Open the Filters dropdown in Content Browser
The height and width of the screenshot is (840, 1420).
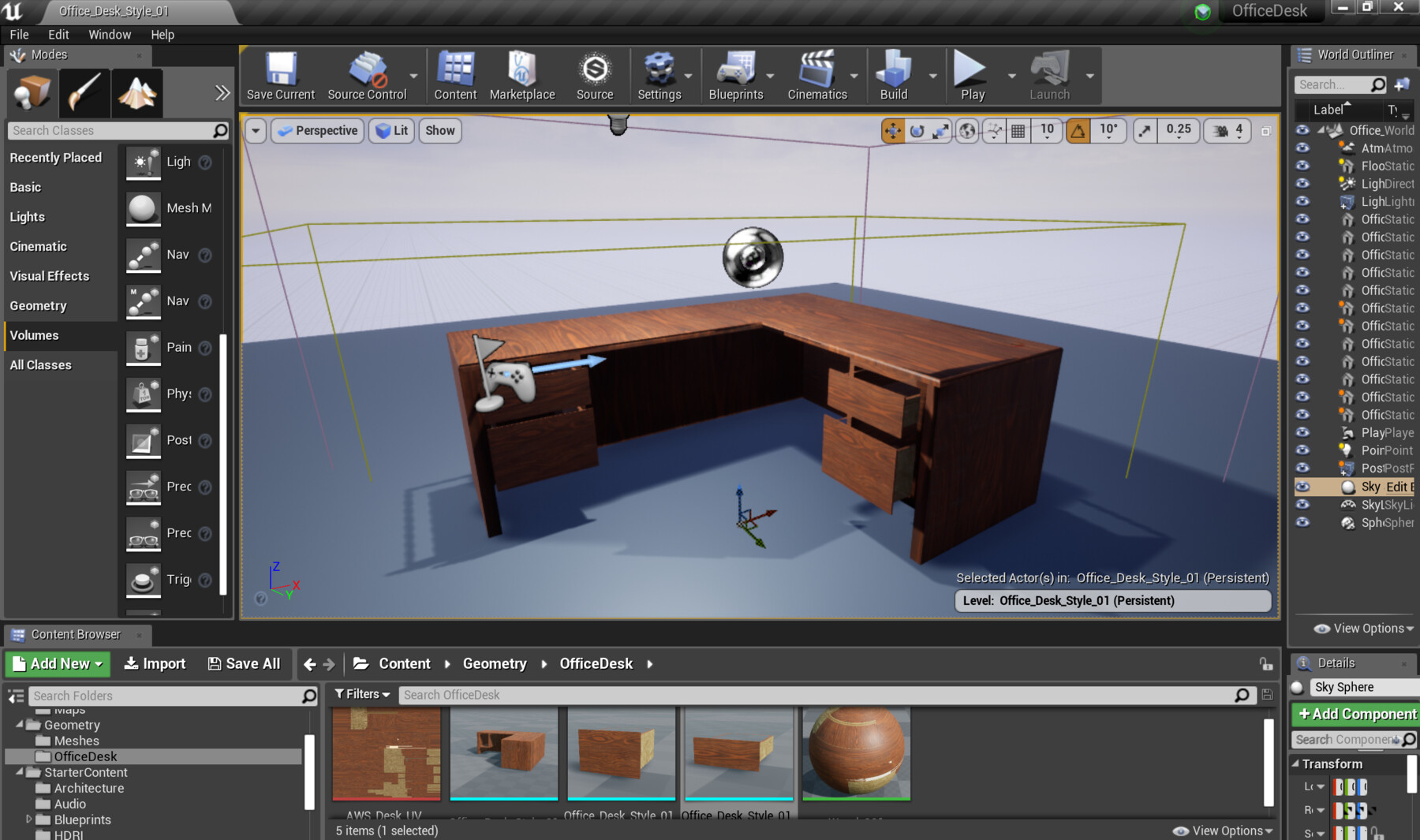361,694
